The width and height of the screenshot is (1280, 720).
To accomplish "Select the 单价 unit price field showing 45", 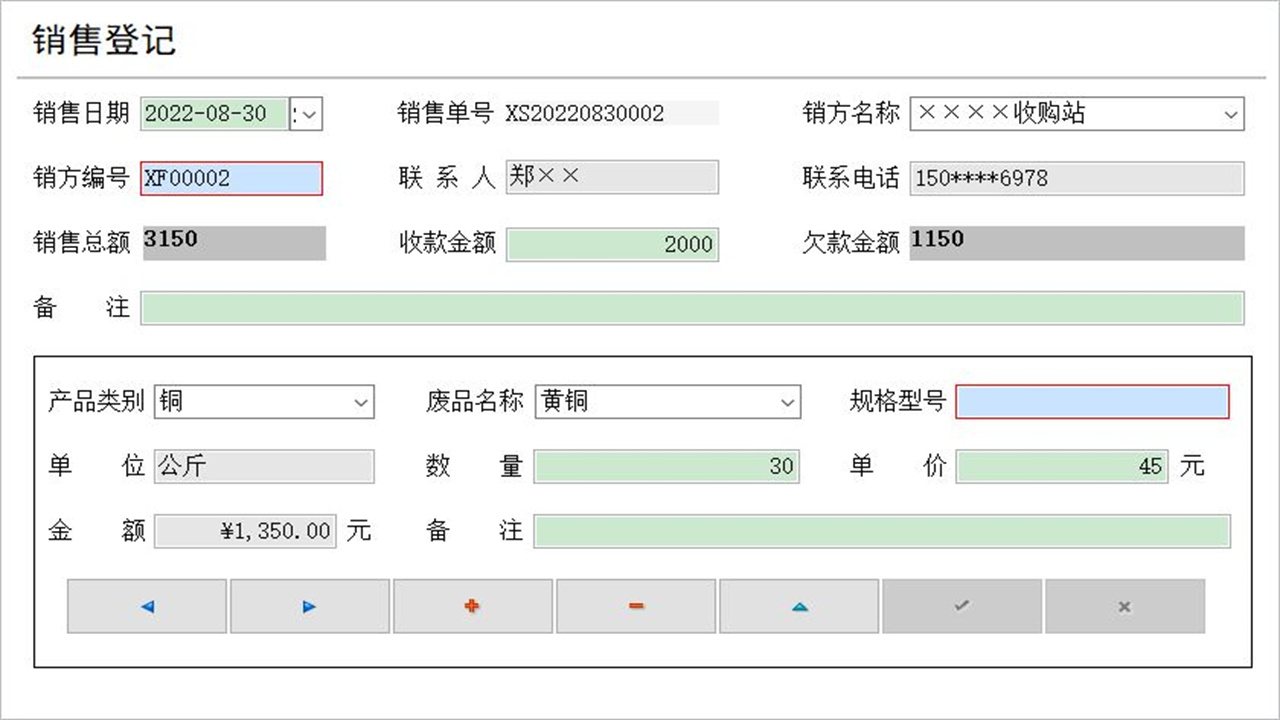I will point(1062,466).
